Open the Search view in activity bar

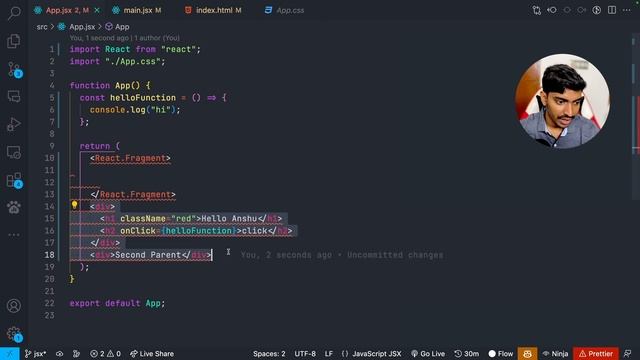tap(14, 13)
